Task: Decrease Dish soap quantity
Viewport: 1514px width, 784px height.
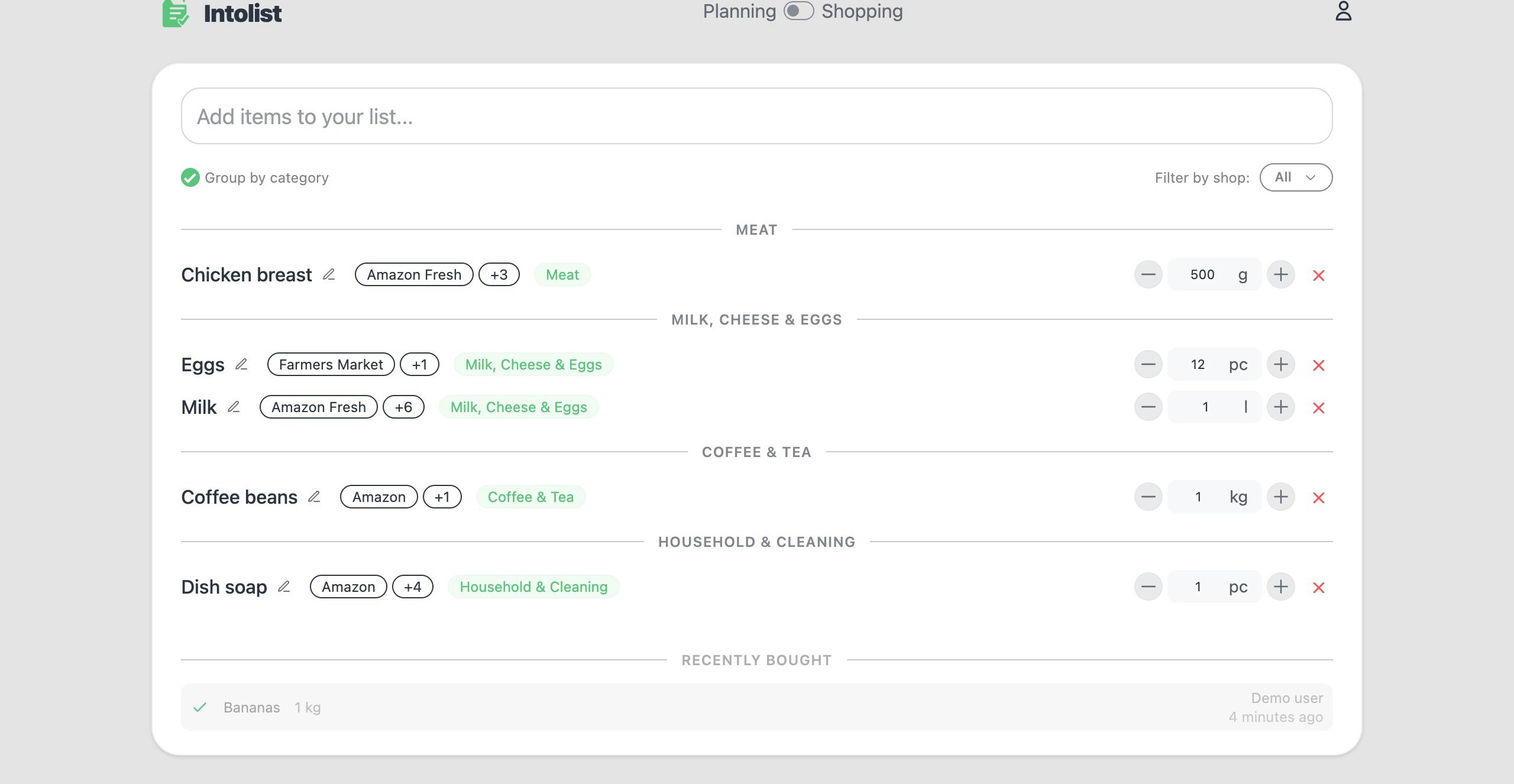Action: pyautogui.click(x=1149, y=587)
